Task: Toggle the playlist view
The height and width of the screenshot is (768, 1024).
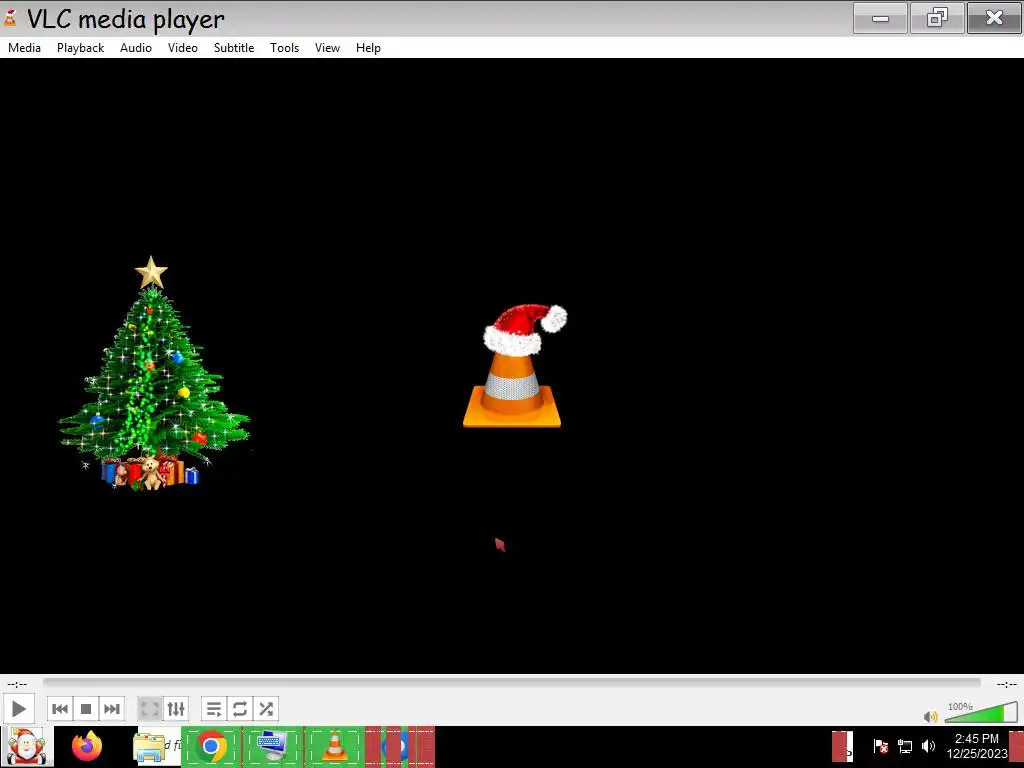Action: 214,709
